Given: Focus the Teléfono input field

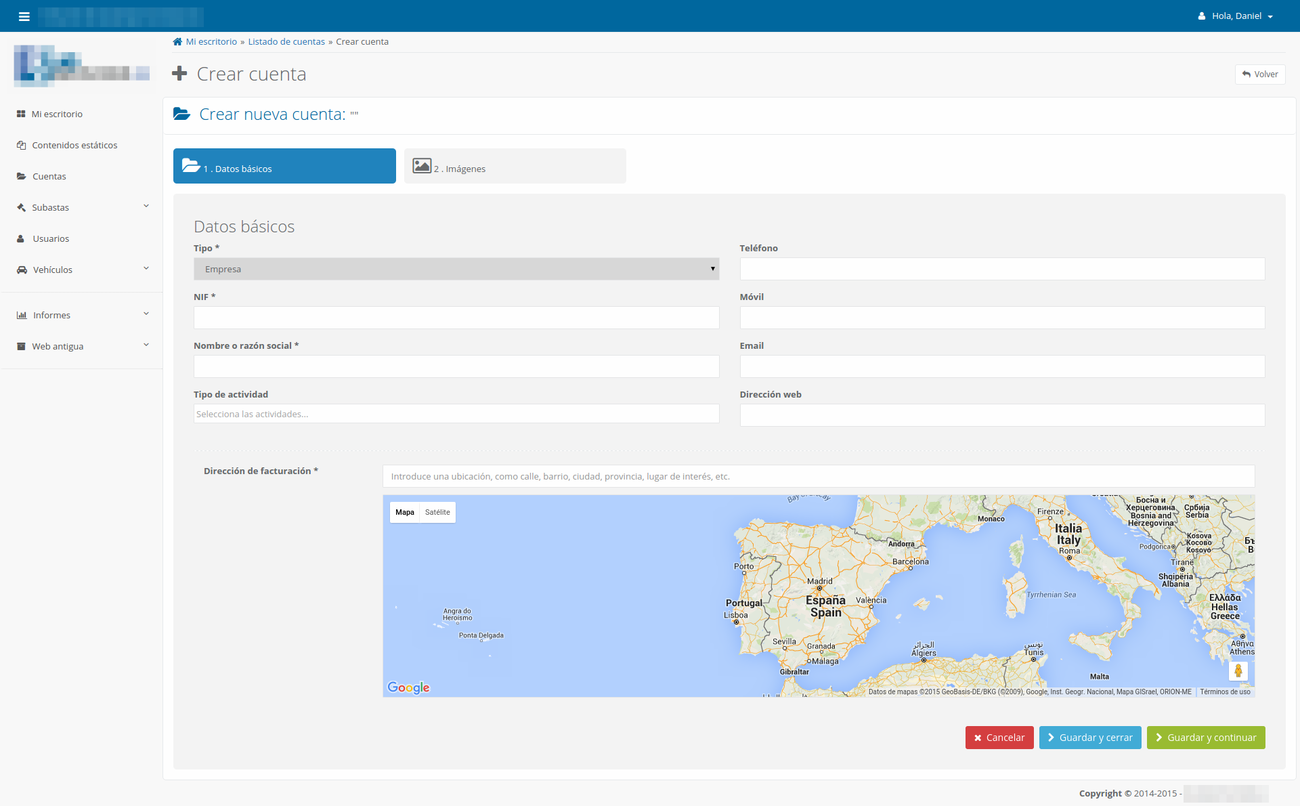Looking at the screenshot, I should pos(1002,269).
